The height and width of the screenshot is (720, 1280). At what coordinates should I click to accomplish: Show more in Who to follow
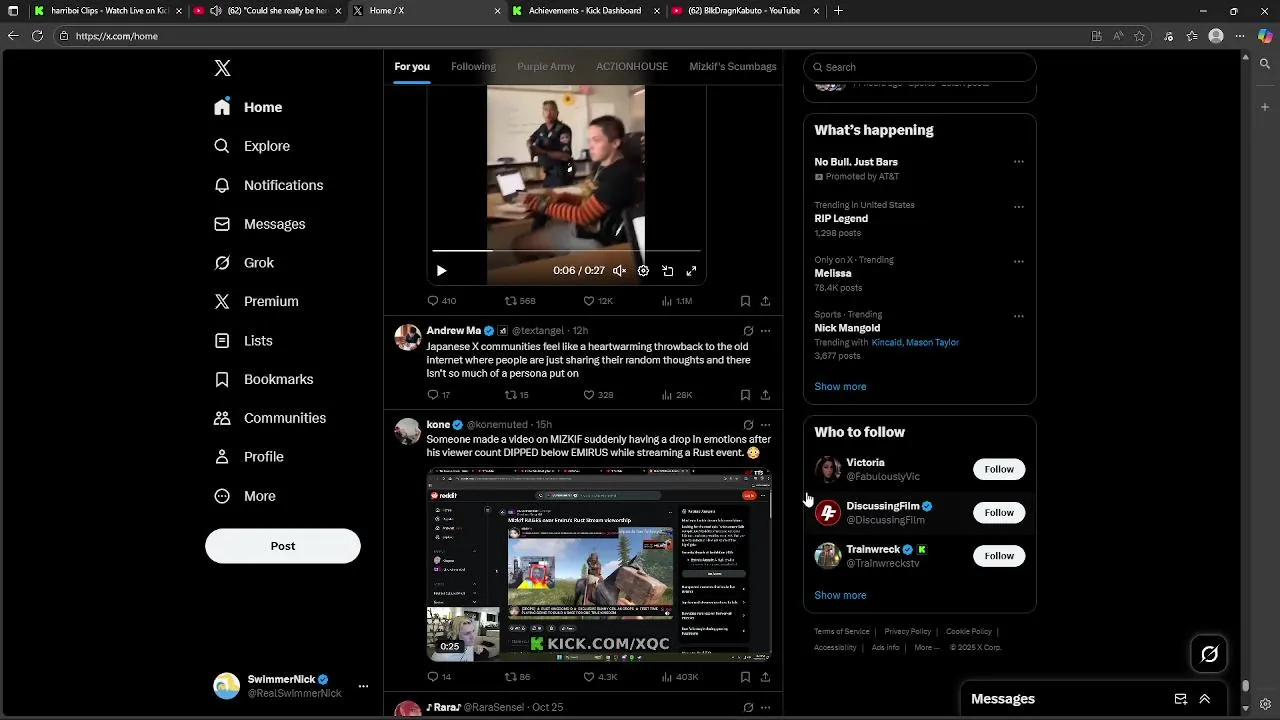840,595
